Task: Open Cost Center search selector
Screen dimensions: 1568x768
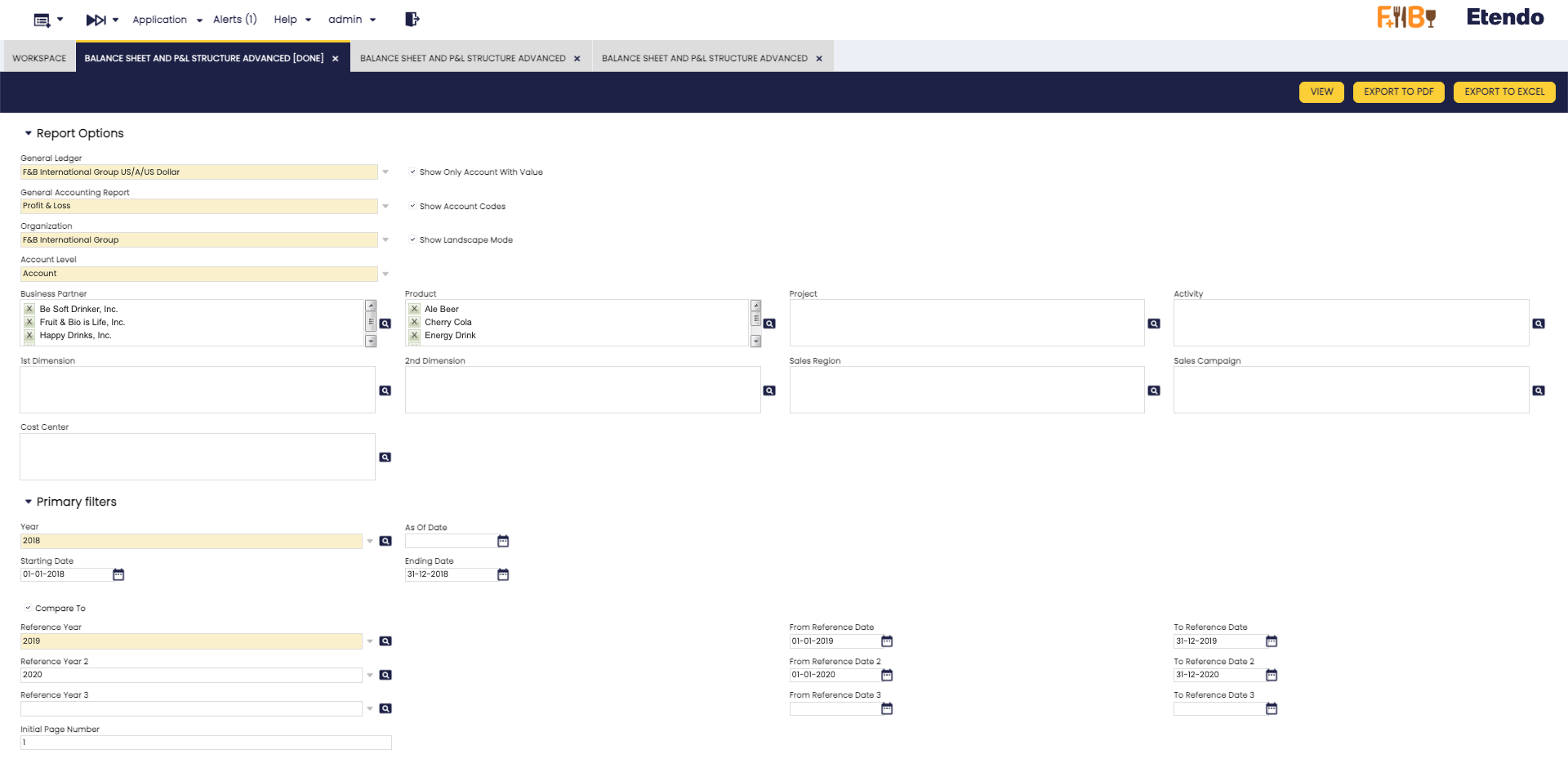Action: click(x=385, y=458)
